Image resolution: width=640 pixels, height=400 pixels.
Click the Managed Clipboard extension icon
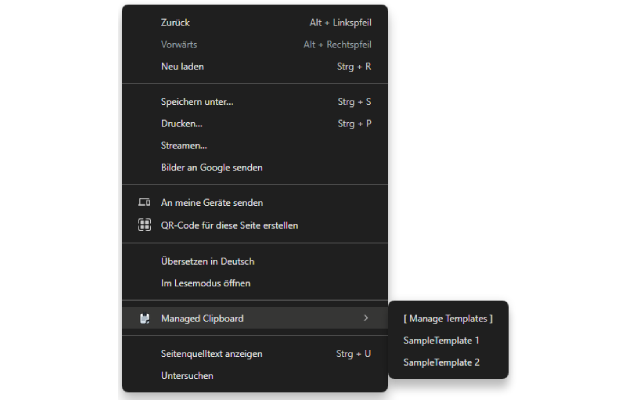click(x=144, y=319)
